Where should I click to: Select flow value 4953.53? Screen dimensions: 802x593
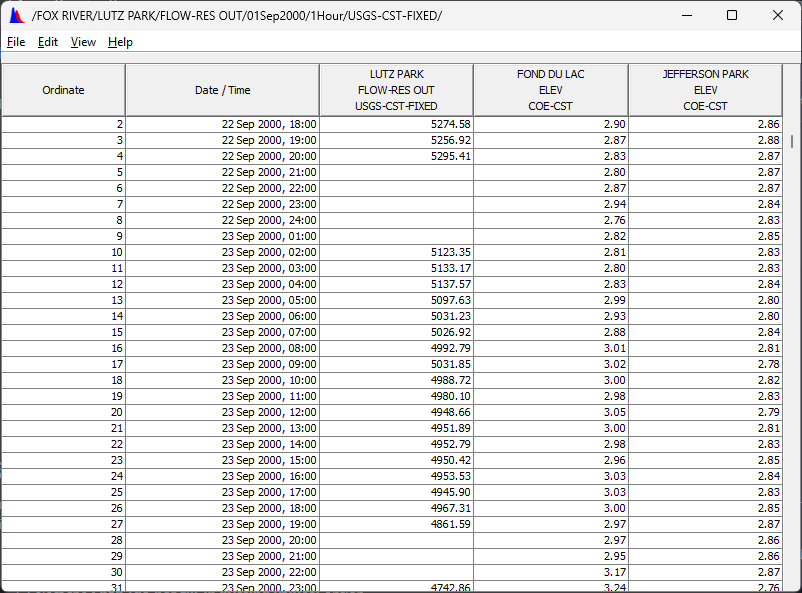[396, 476]
